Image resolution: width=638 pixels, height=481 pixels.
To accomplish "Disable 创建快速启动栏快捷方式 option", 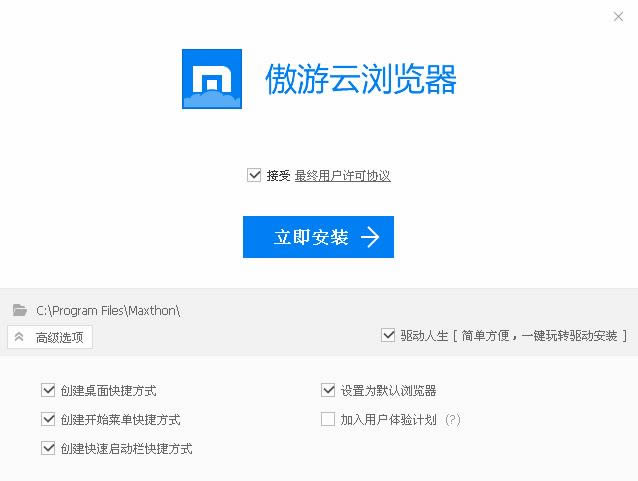I will point(48,448).
